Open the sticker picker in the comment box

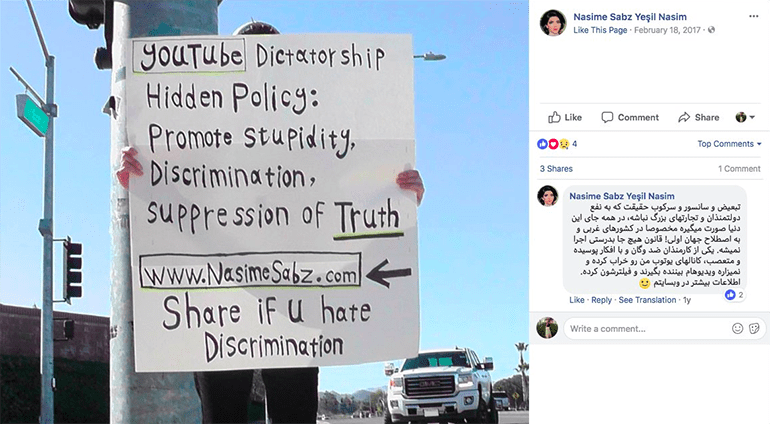click(x=754, y=329)
